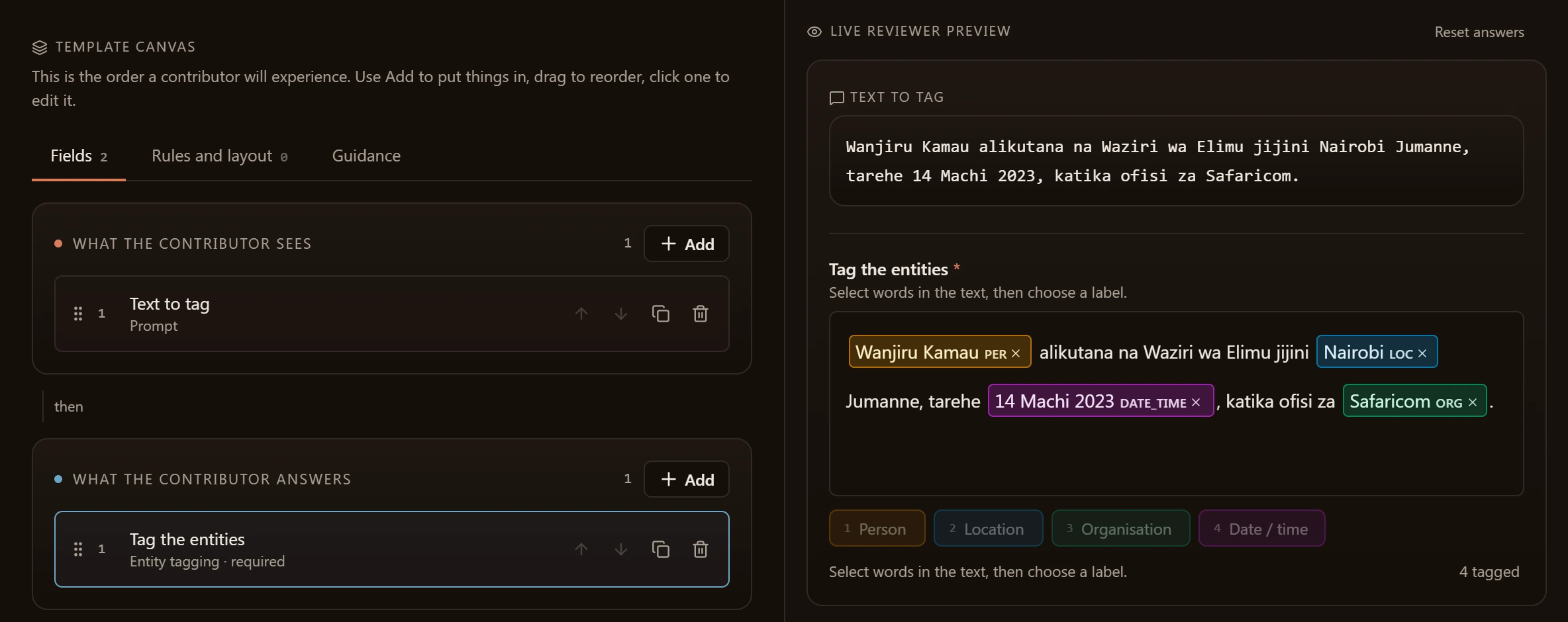
Task: Remove the ORG tag from Safaricom
Action: pos(1473,402)
